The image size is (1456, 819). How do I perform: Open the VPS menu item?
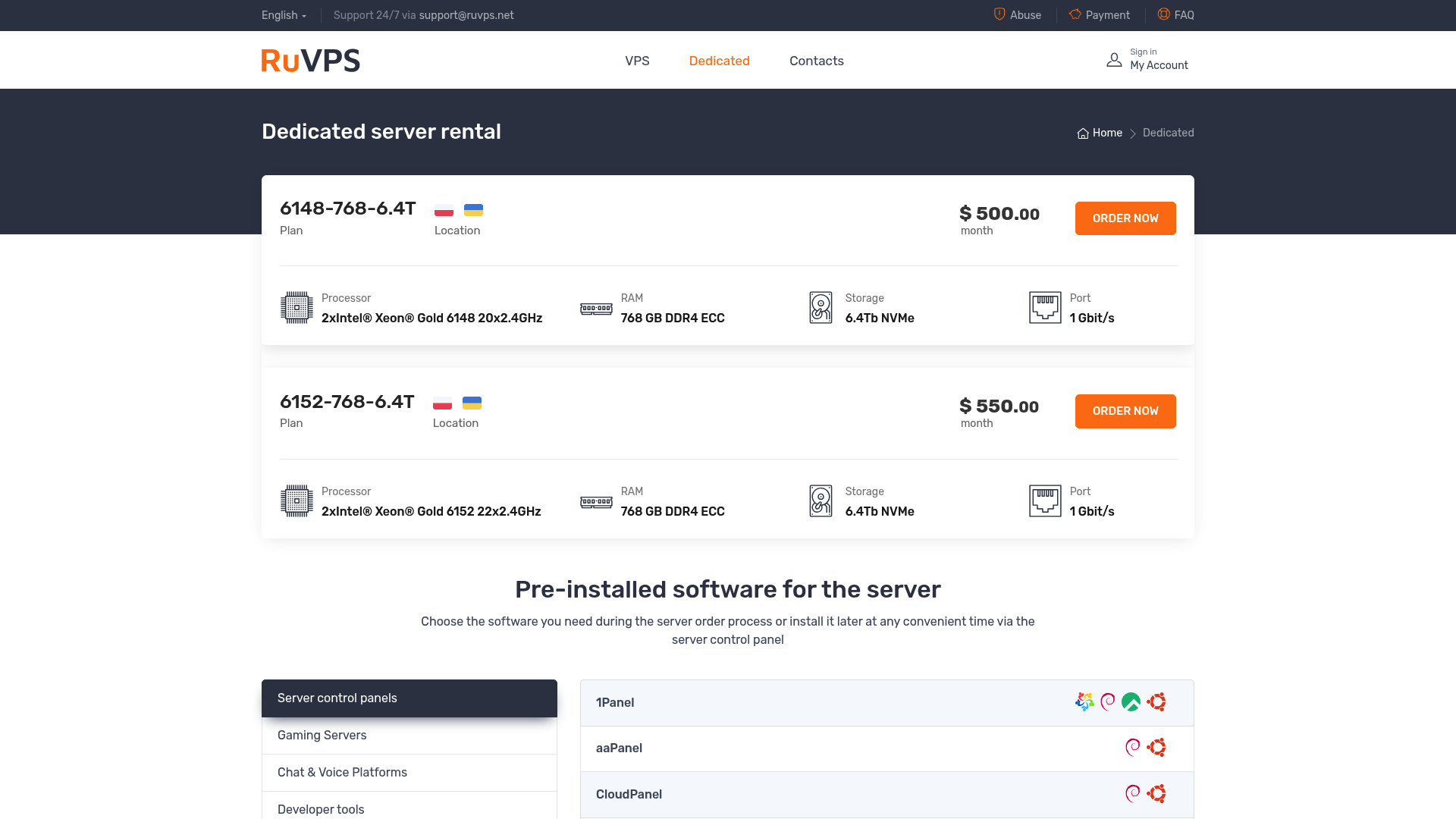(x=637, y=61)
